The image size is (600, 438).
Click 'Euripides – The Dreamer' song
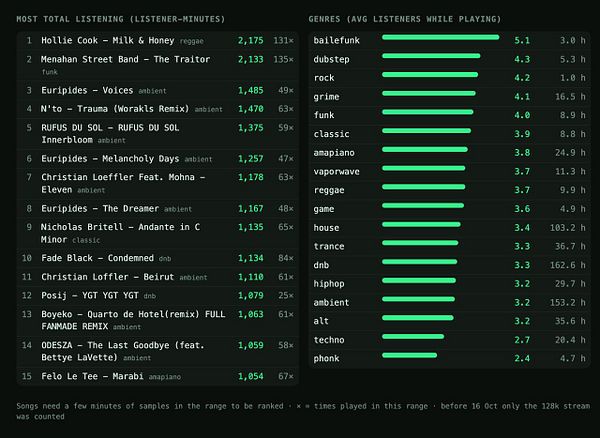point(100,208)
